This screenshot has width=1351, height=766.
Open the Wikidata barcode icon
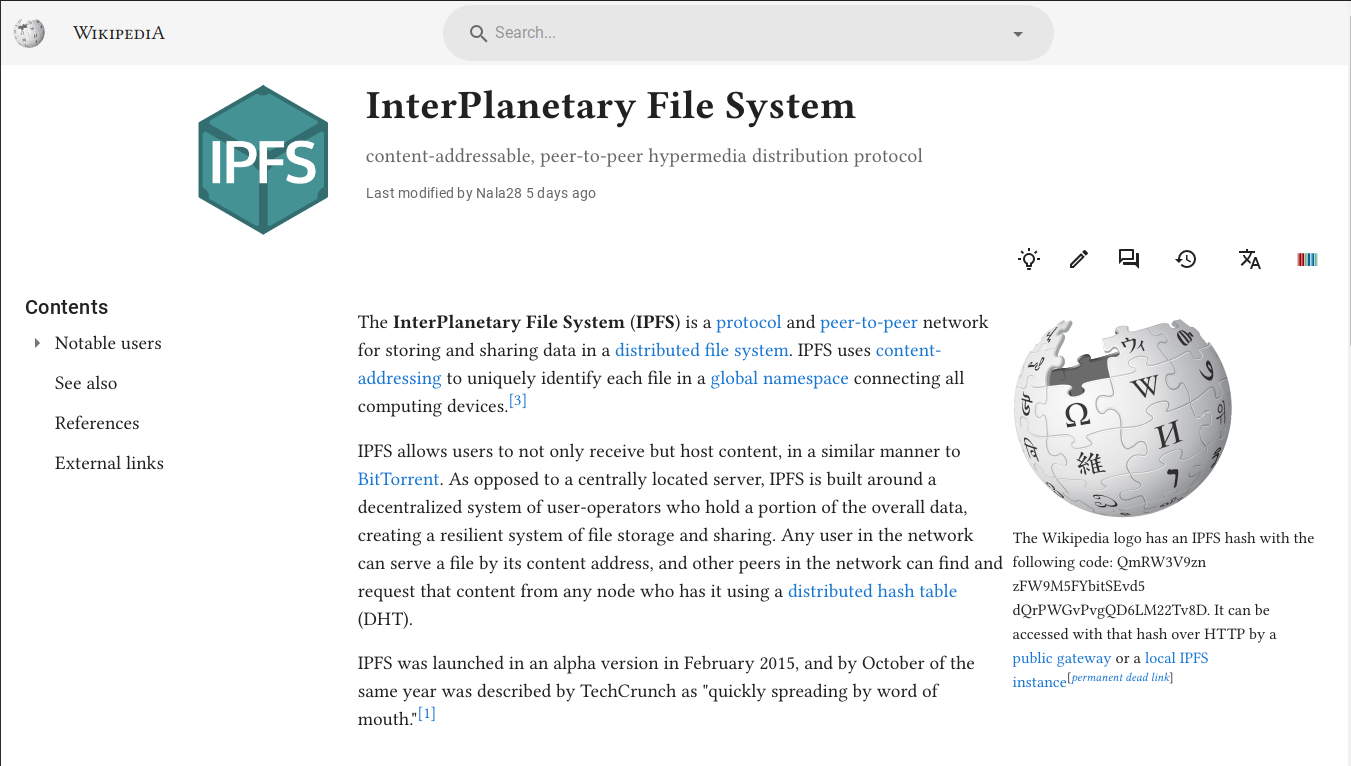coord(1307,259)
